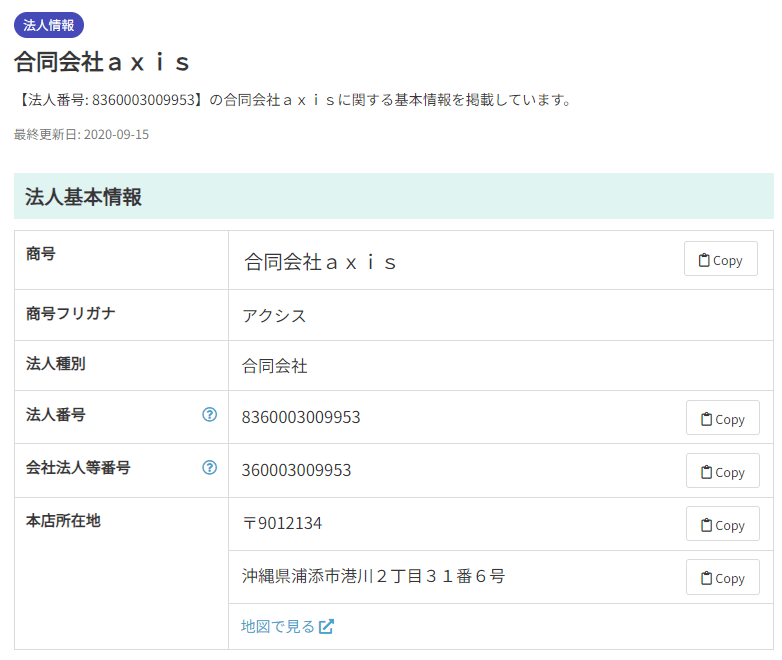Click the 8360003009953 number in the table

301,417
